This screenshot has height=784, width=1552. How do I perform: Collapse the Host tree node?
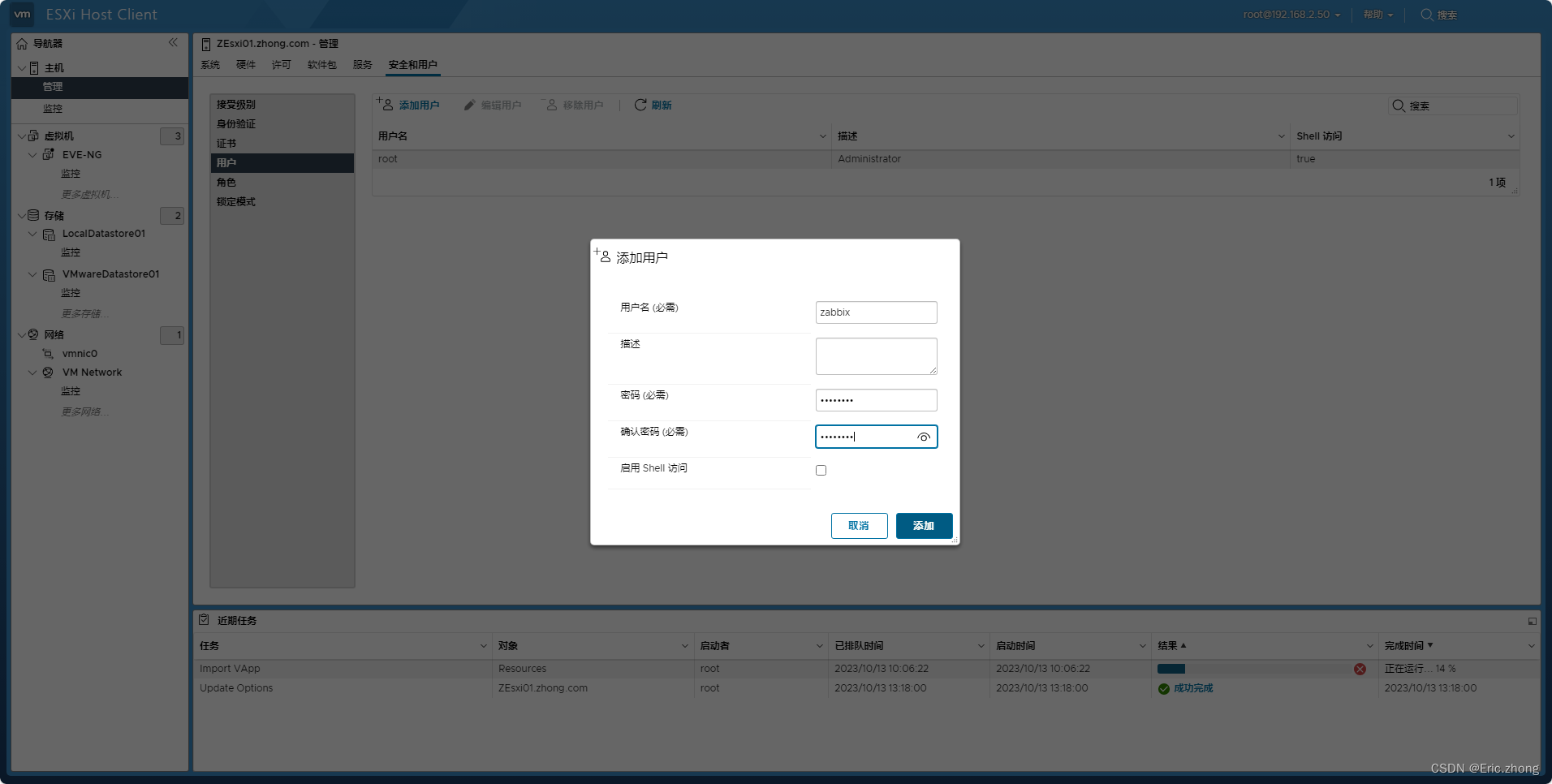(22, 68)
